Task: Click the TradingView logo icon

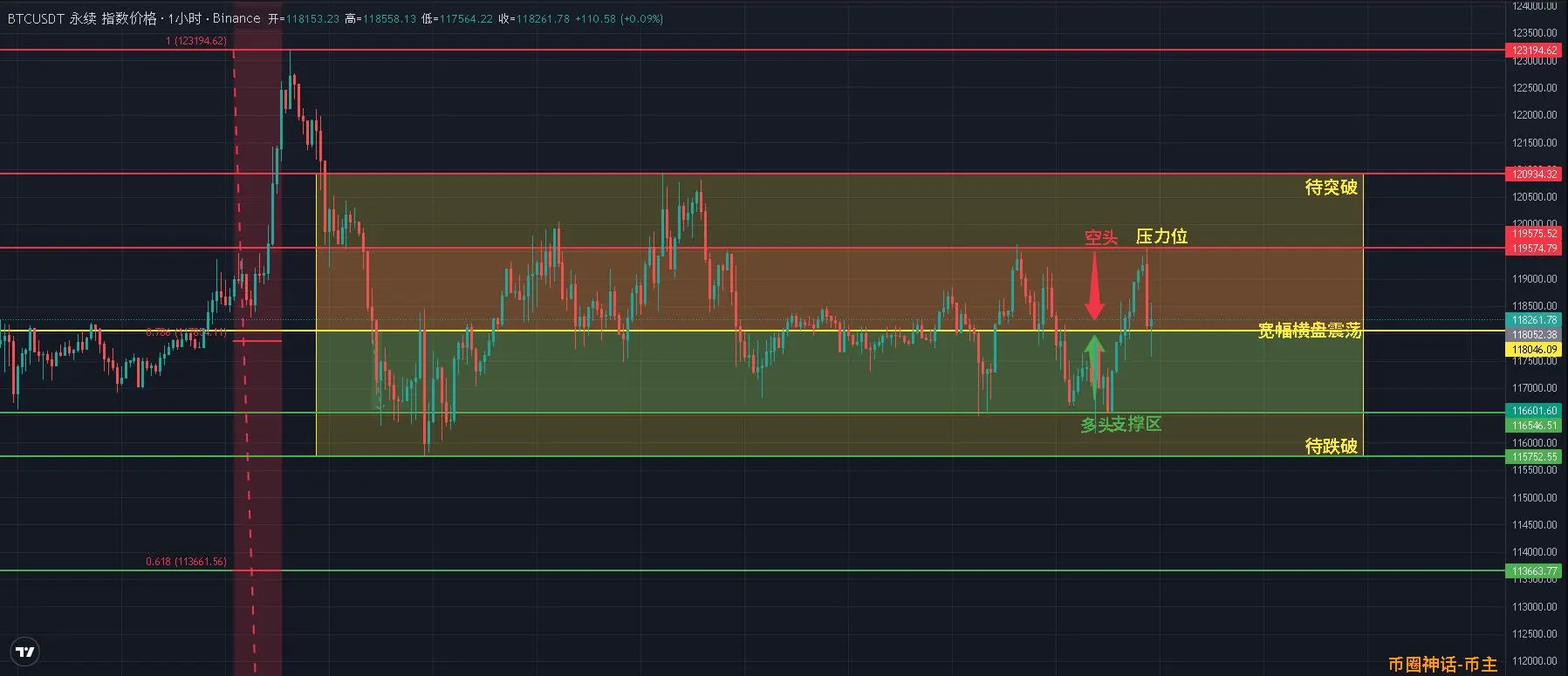Action: 26,652
